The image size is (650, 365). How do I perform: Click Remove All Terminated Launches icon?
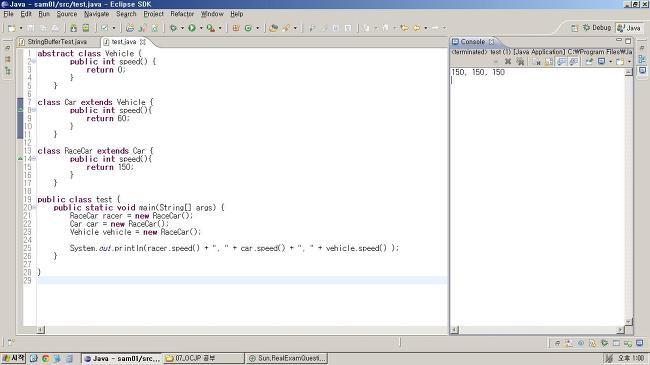tap(520, 62)
